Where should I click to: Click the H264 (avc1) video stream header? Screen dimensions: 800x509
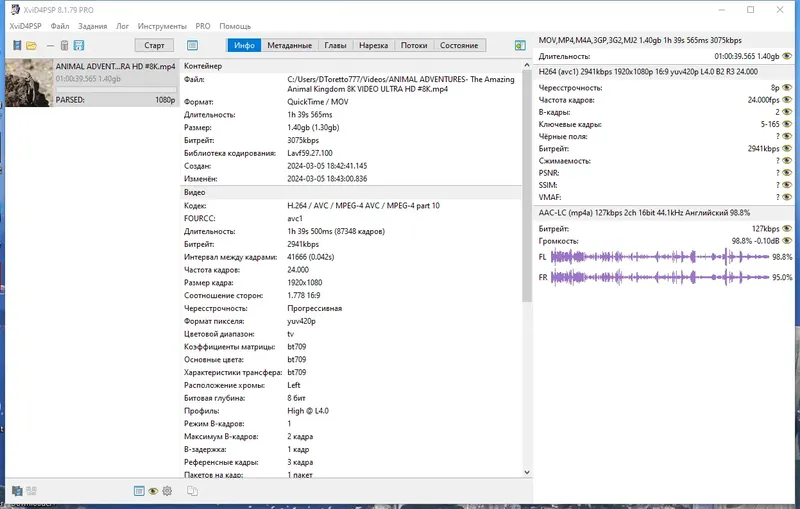(x=663, y=72)
